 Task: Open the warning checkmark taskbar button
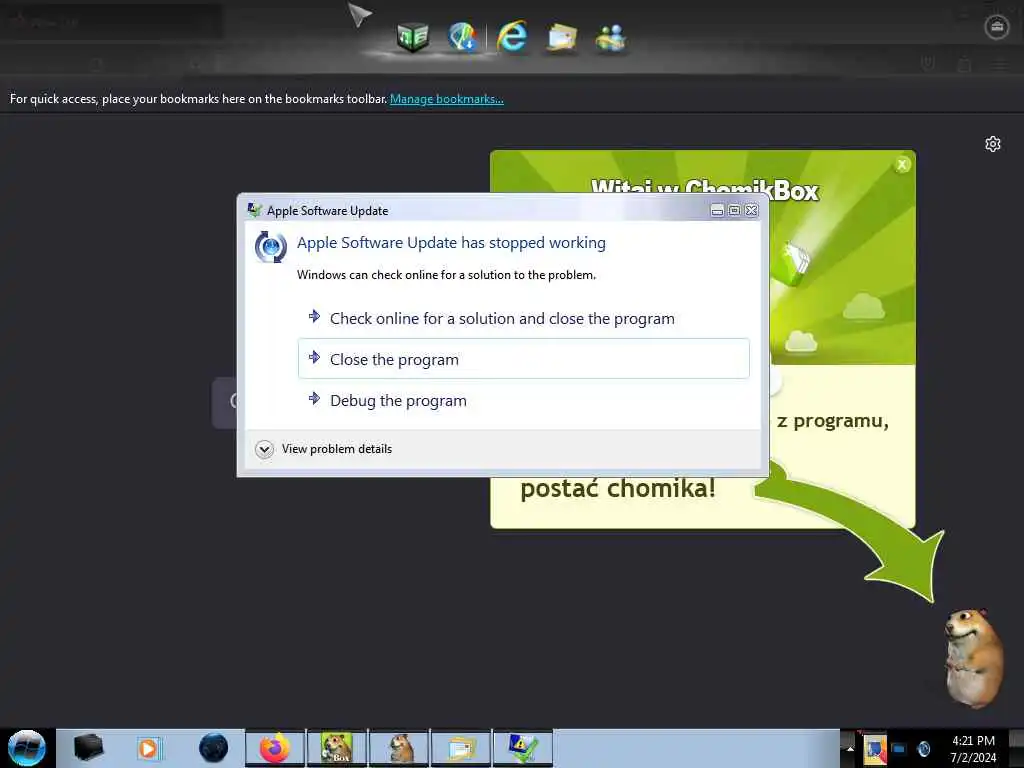pos(522,748)
